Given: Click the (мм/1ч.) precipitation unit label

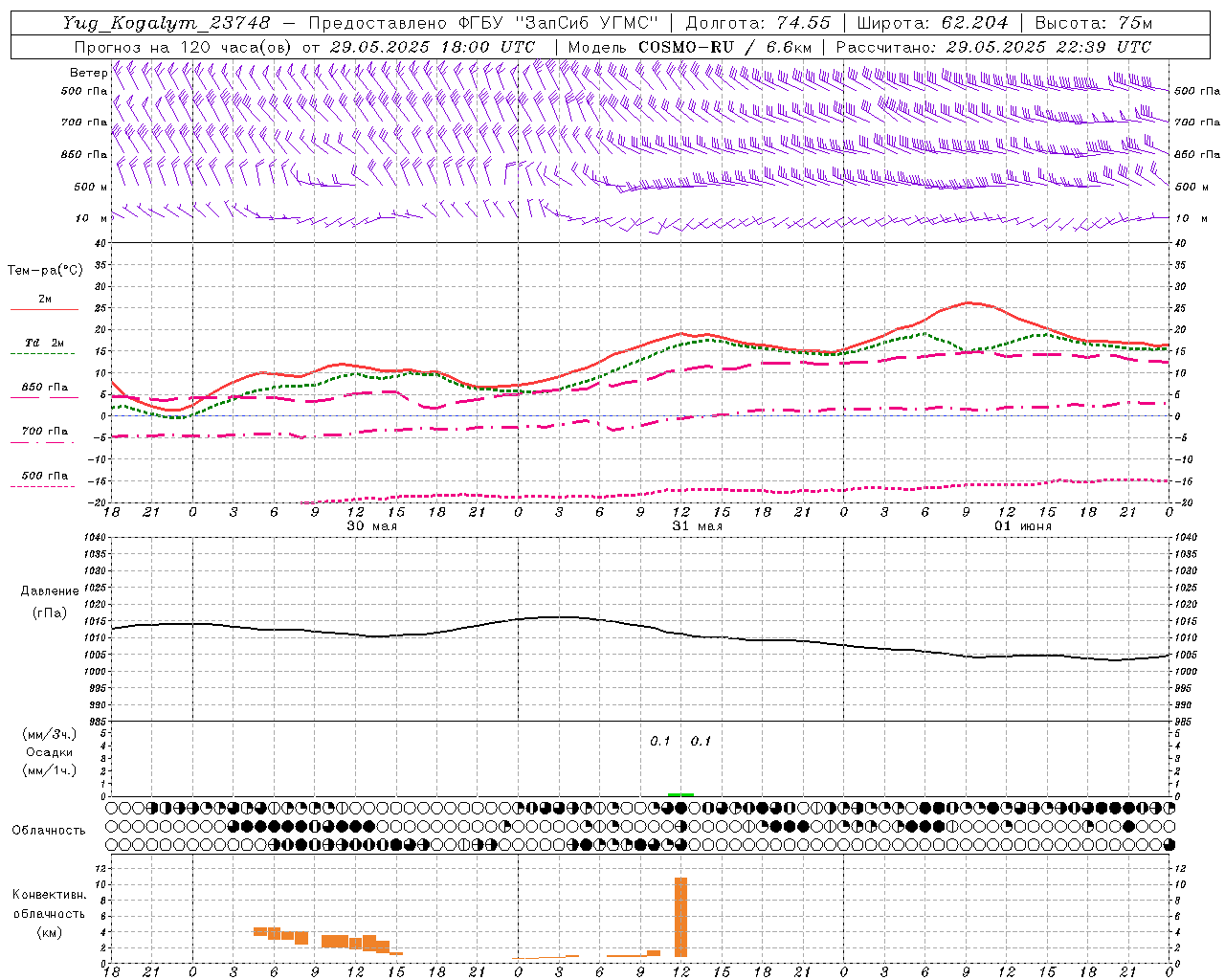Looking at the screenshot, I should pyautogui.click(x=49, y=770).
